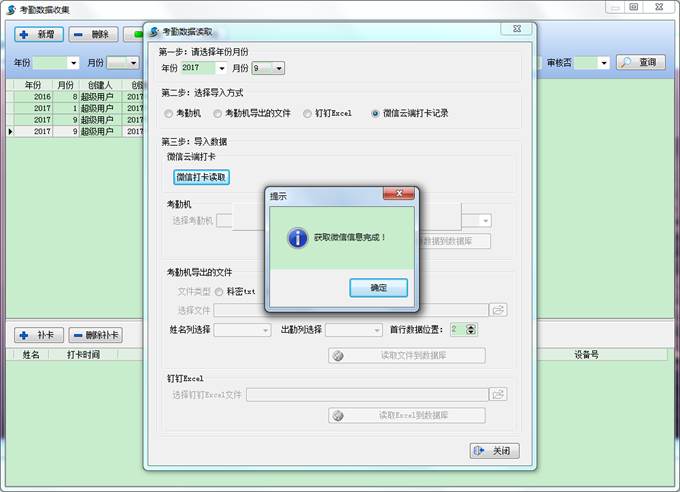This screenshot has width=680, height=492.
Task: Expand the 月份 dropdown showing 9
Action: (278, 69)
